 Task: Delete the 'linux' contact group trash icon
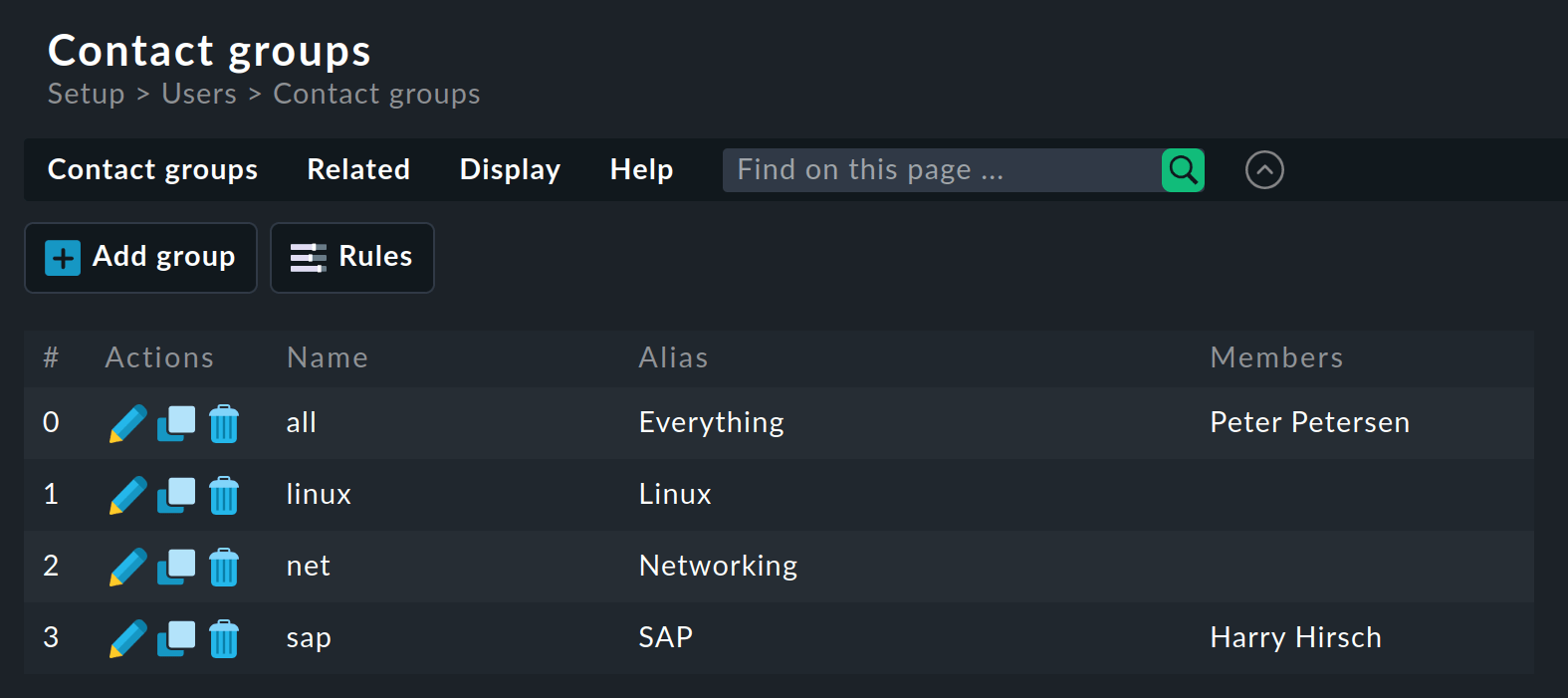[224, 495]
